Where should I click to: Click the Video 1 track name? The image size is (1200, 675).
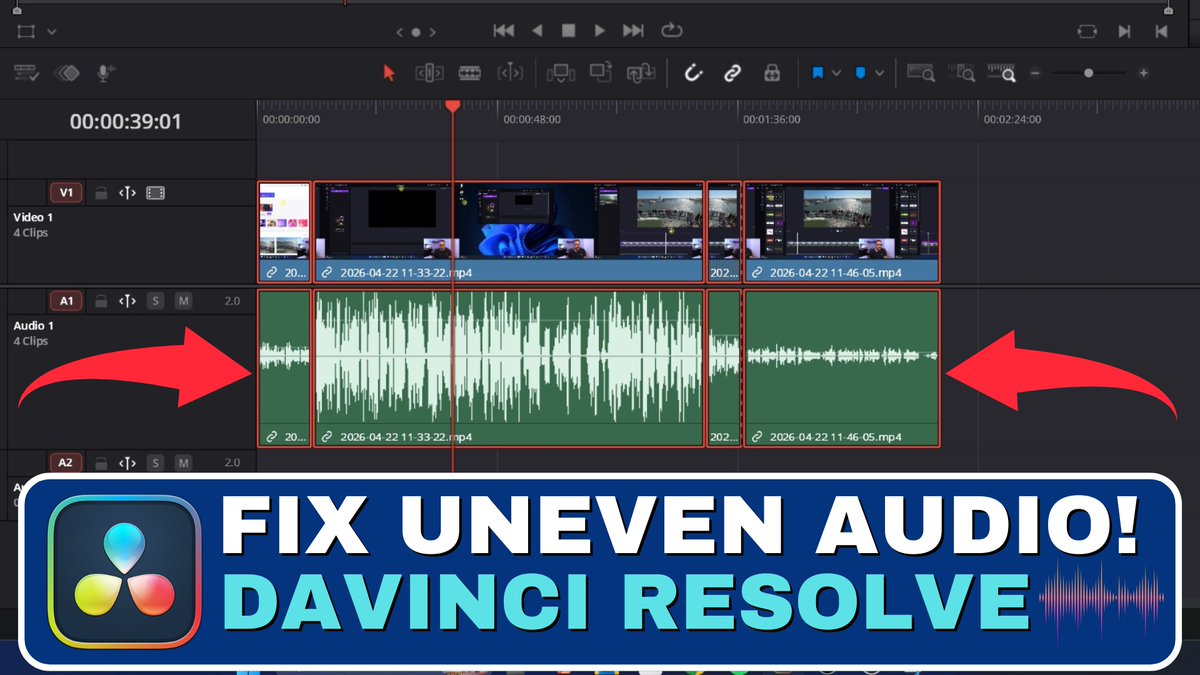(x=33, y=217)
